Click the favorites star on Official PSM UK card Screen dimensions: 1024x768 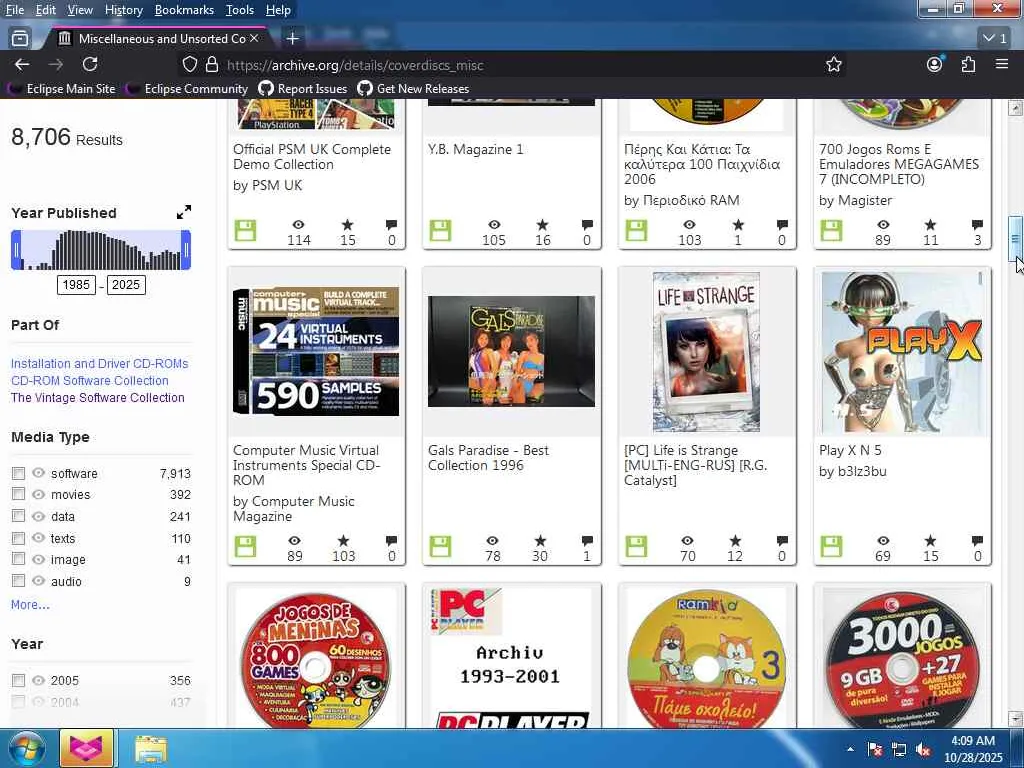[x=347, y=225]
